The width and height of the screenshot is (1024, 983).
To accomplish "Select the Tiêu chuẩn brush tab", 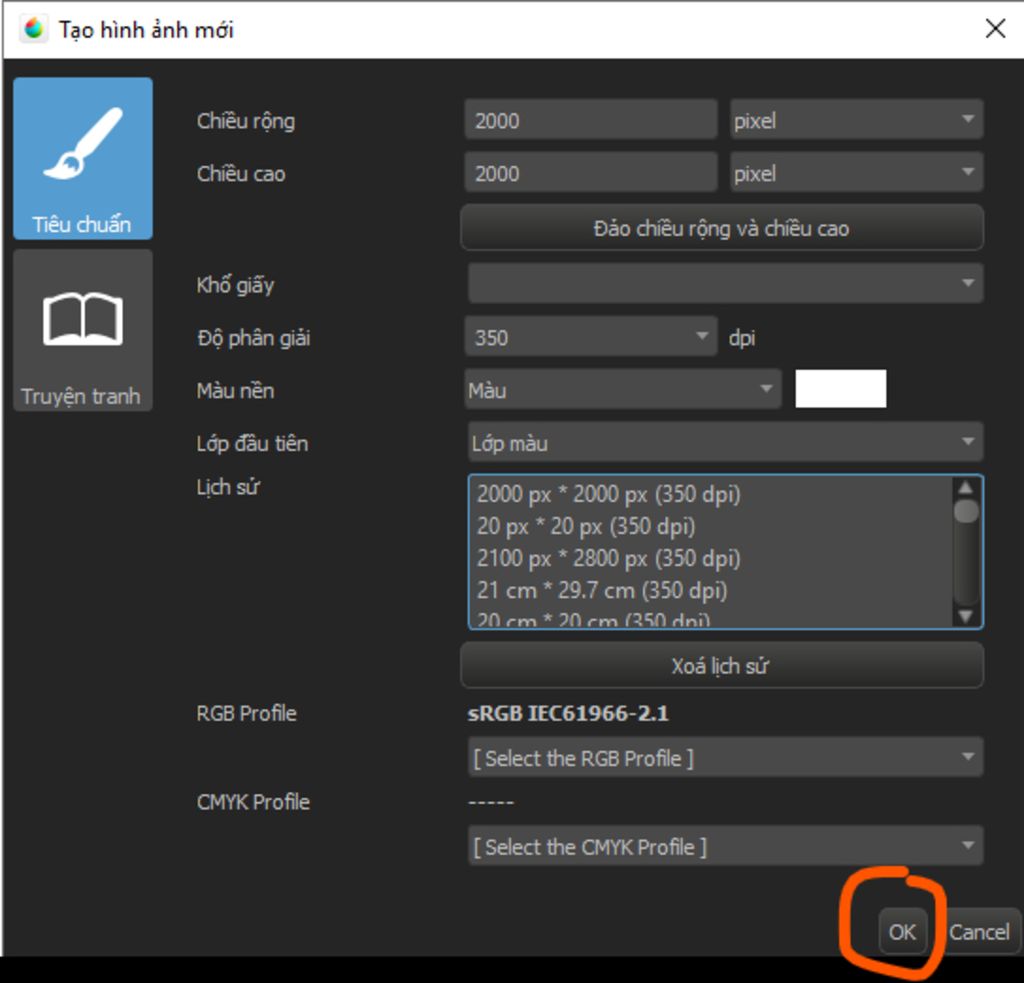I will pos(83,158).
